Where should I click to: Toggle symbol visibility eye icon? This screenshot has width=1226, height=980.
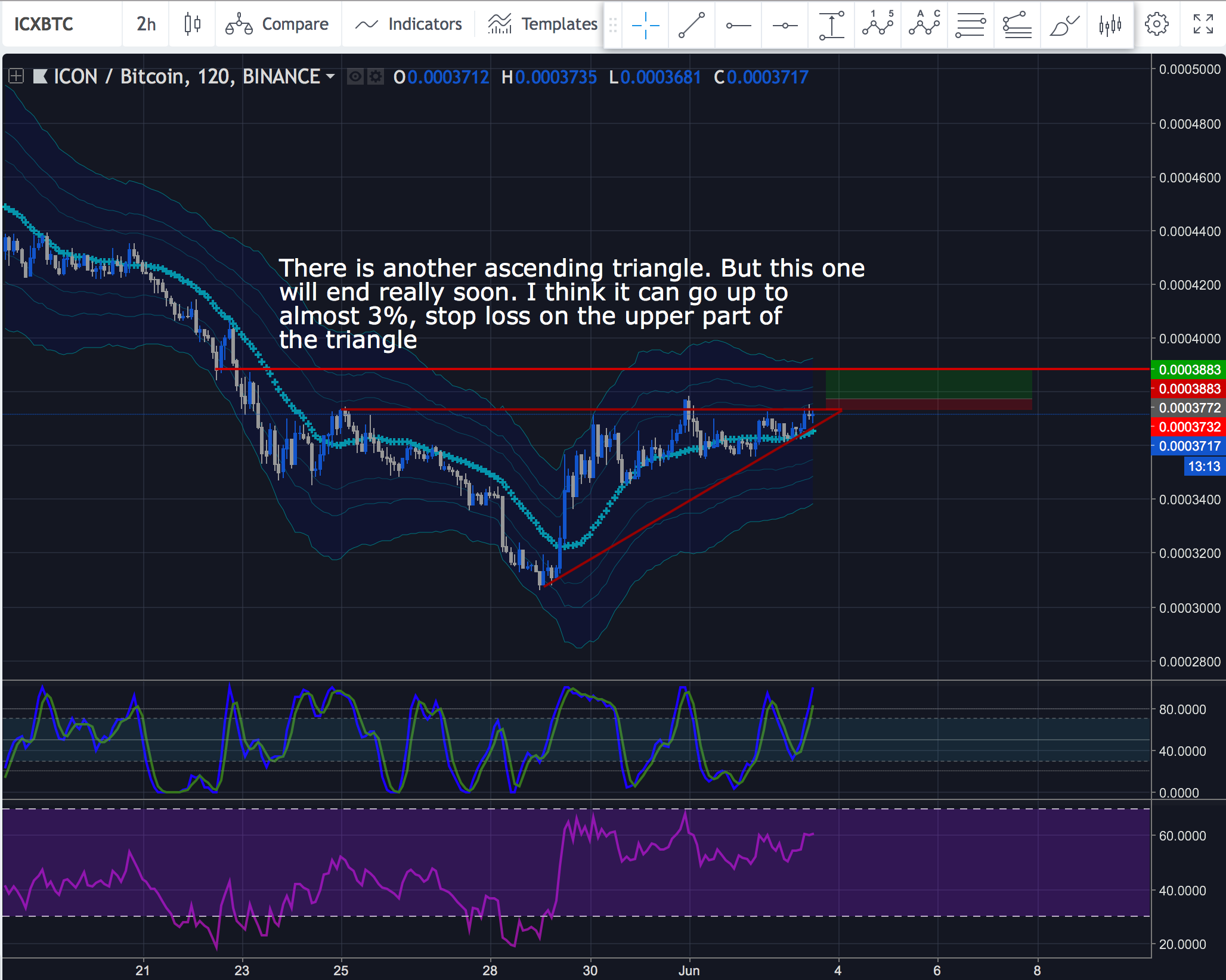(x=355, y=77)
